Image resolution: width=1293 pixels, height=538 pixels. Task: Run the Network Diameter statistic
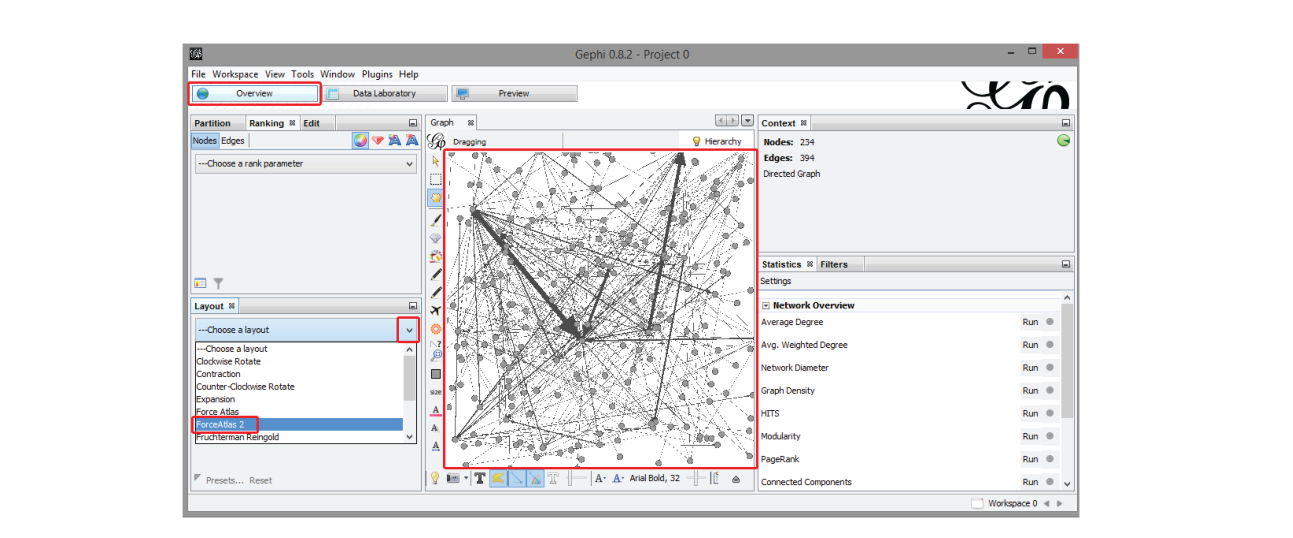tap(1030, 367)
